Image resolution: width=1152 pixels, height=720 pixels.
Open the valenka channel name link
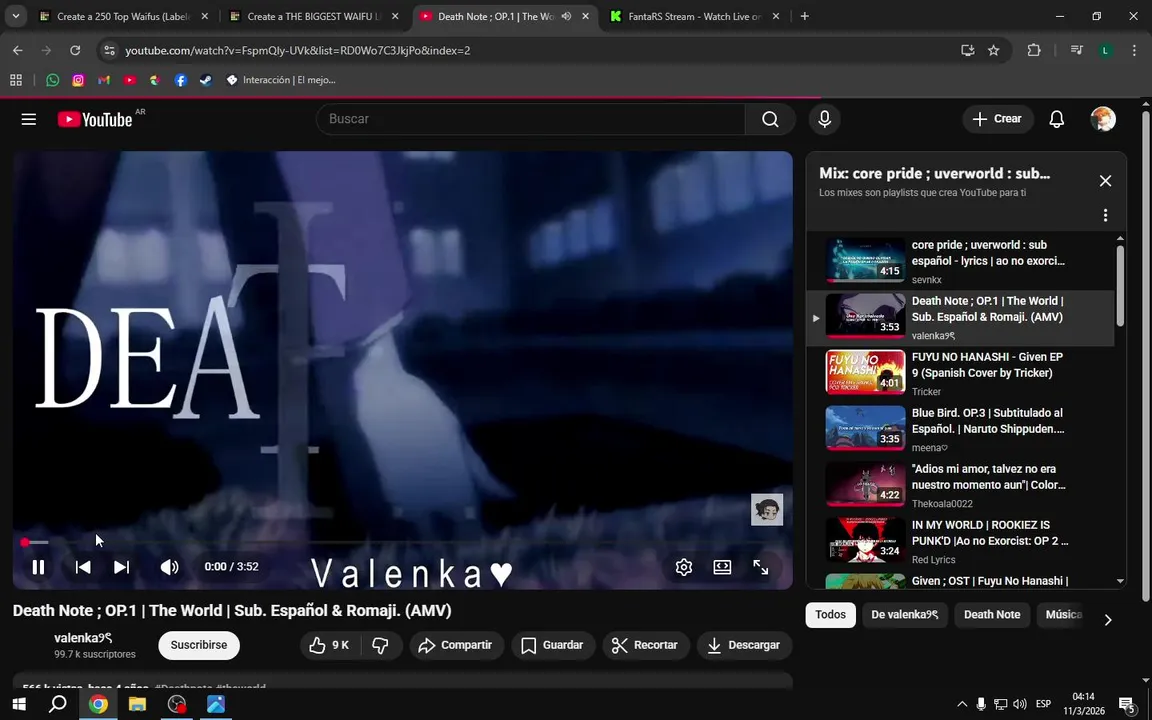click(x=83, y=638)
